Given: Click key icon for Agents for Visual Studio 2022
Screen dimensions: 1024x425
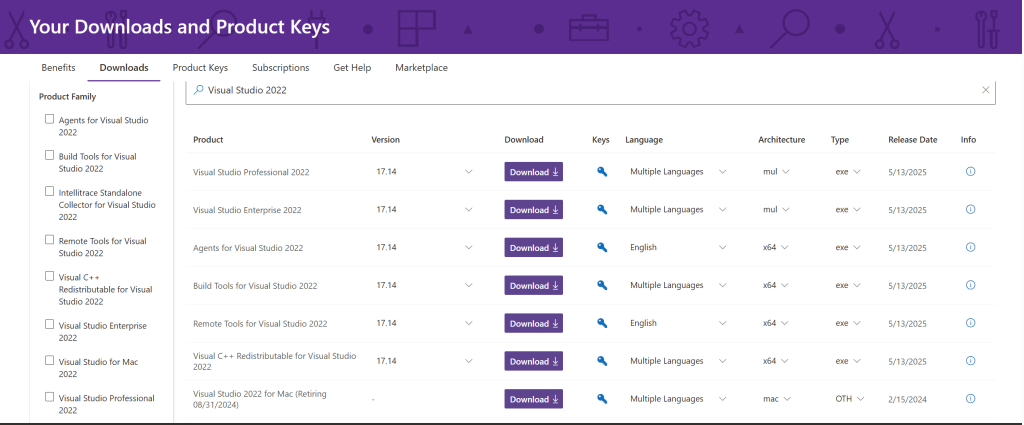Looking at the screenshot, I should tap(602, 248).
